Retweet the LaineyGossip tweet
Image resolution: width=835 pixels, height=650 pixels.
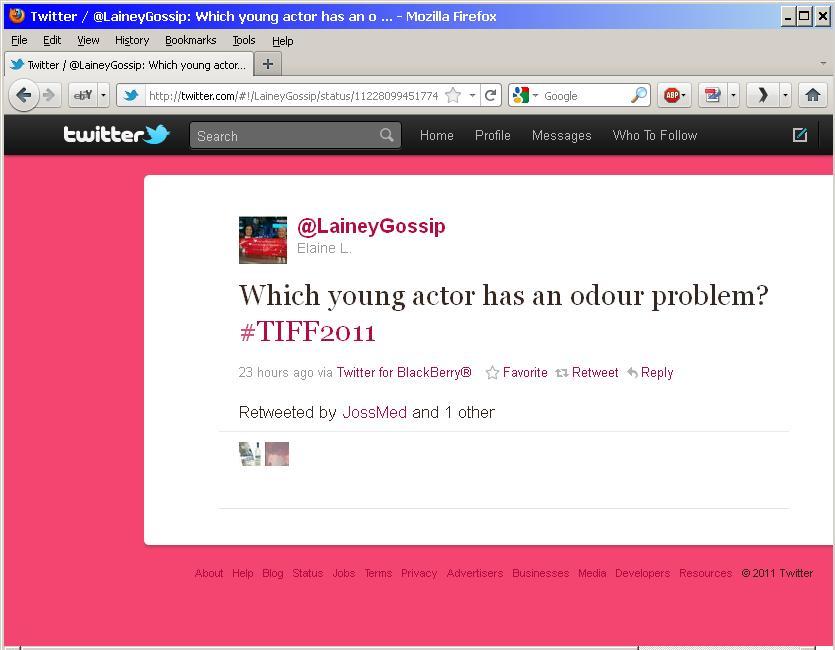(586, 372)
